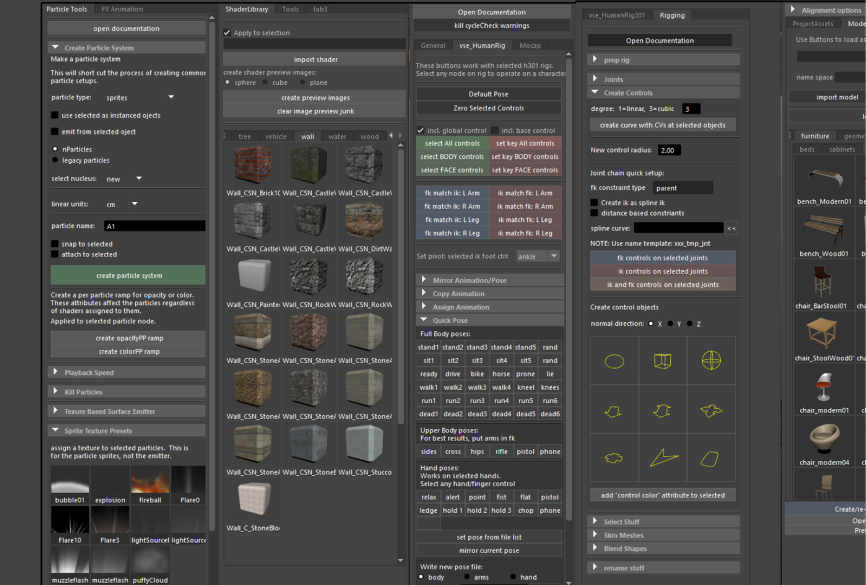The image size is (866, 585).
Task: Toggle 'incl. global control' checkbox
Action: pyautogui.click(x=421, y=130)
